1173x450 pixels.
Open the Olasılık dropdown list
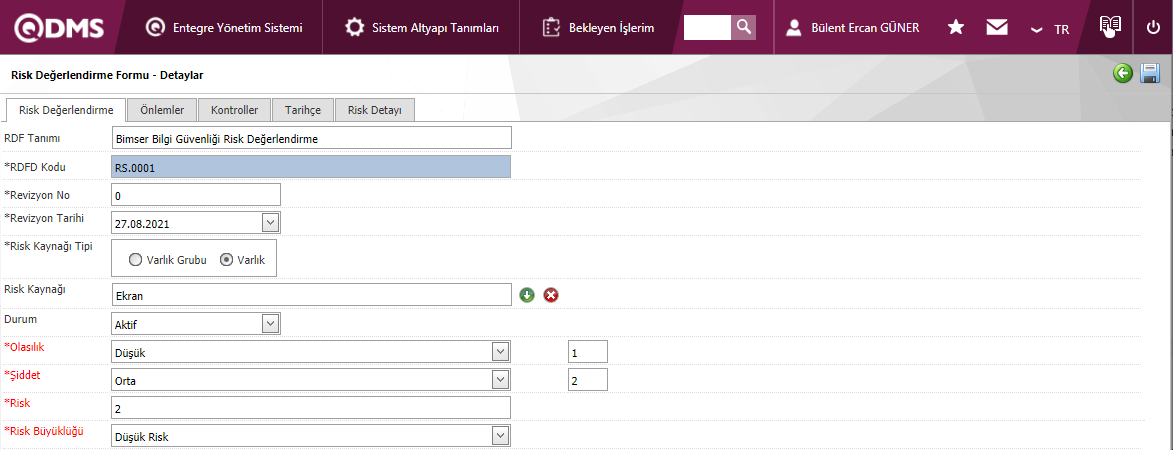(x=500, y=352)
